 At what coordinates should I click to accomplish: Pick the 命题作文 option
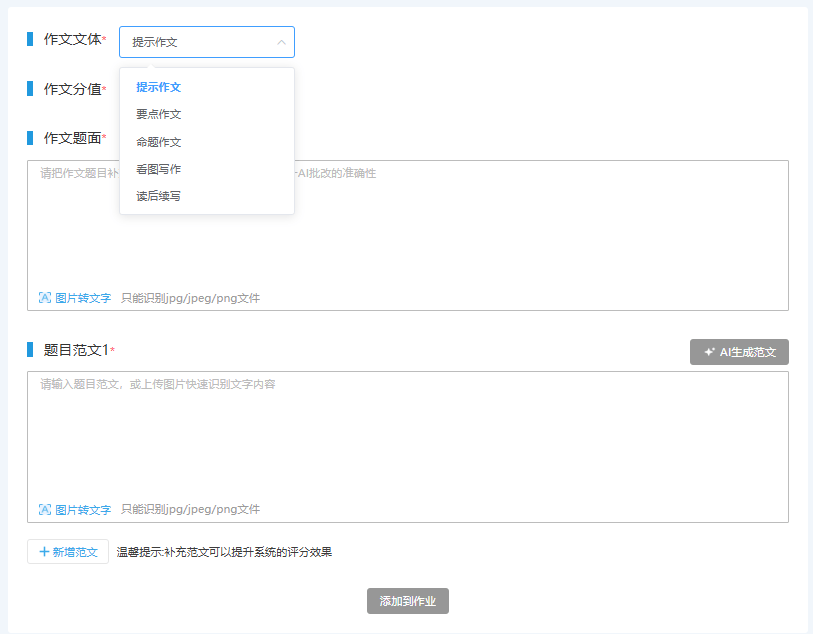(x=159, y=142)
